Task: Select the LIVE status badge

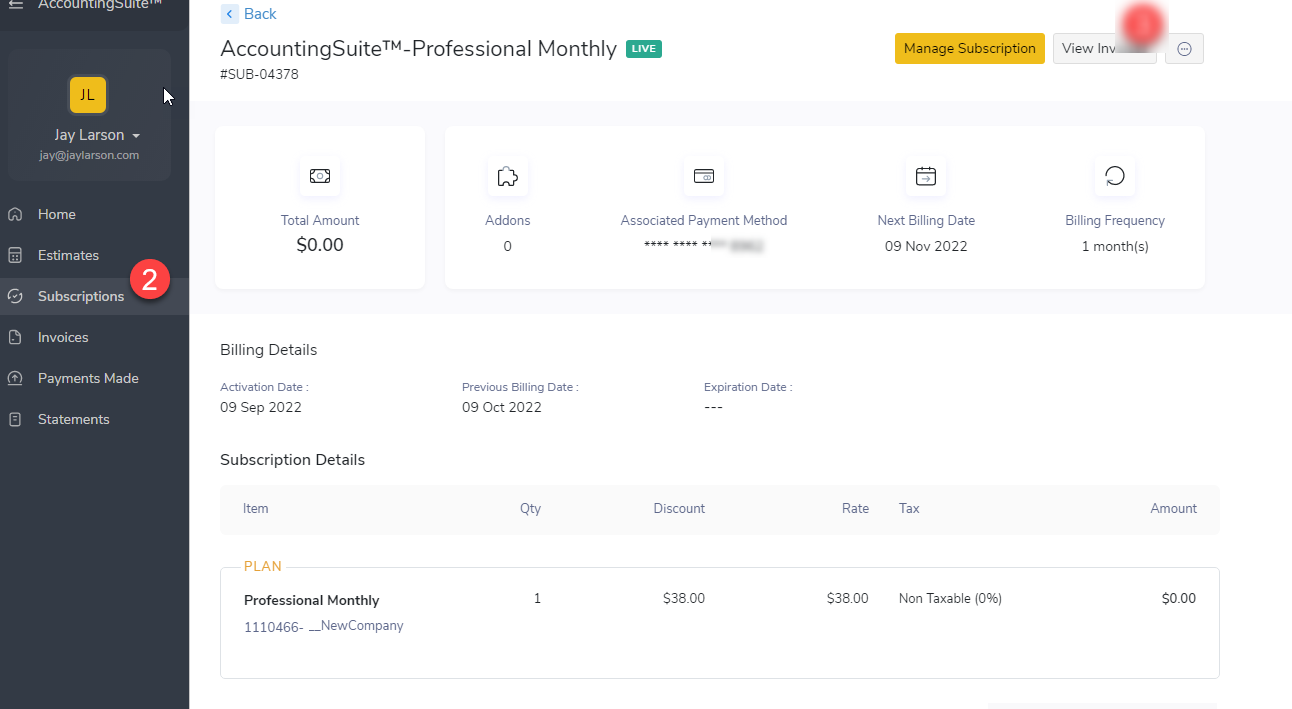Action: coord(644,49)
